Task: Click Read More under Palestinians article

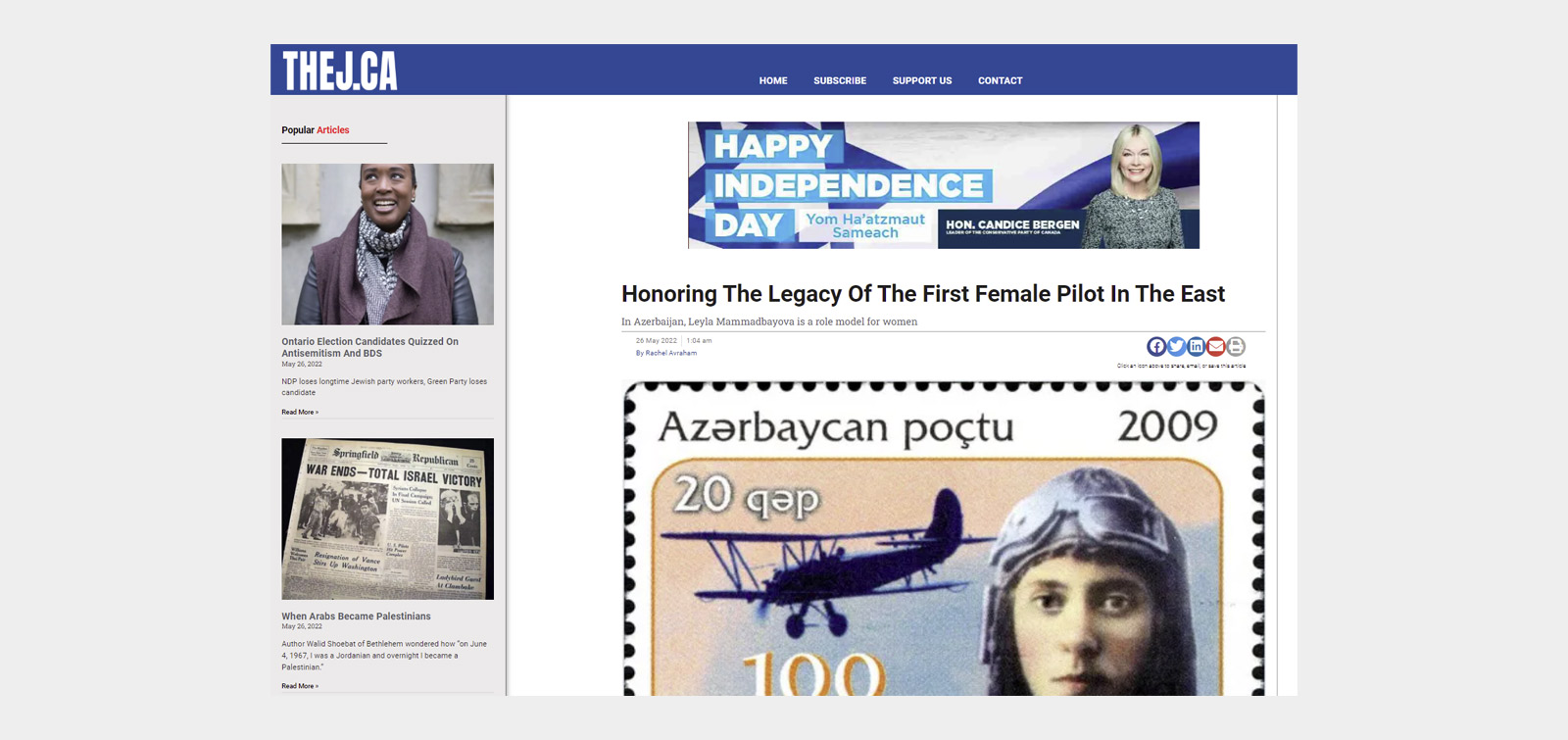Action: [300, 686]
